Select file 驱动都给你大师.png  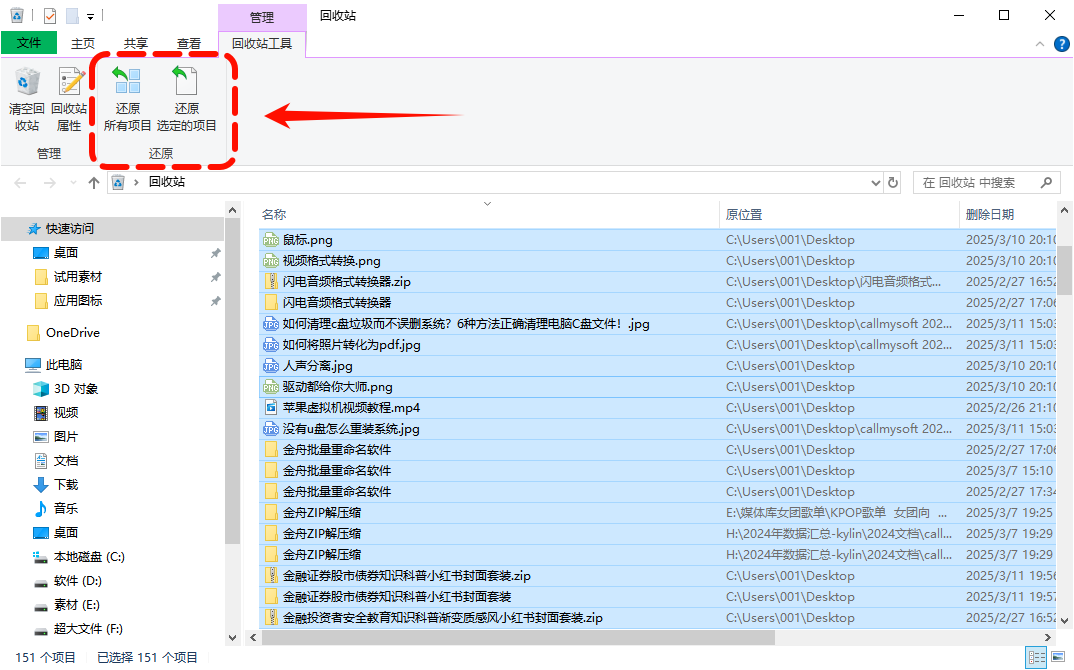tap(338, 387)
